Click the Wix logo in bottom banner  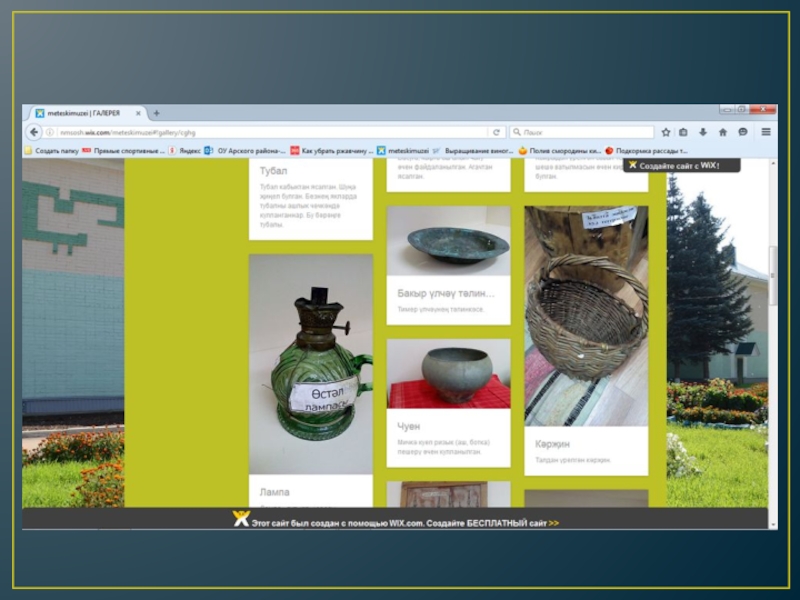point(241,518)
